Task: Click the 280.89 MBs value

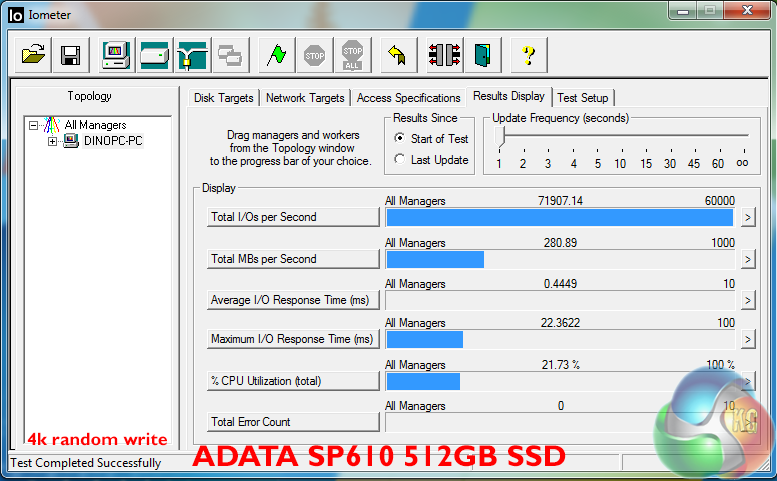Action: point(560,243)
